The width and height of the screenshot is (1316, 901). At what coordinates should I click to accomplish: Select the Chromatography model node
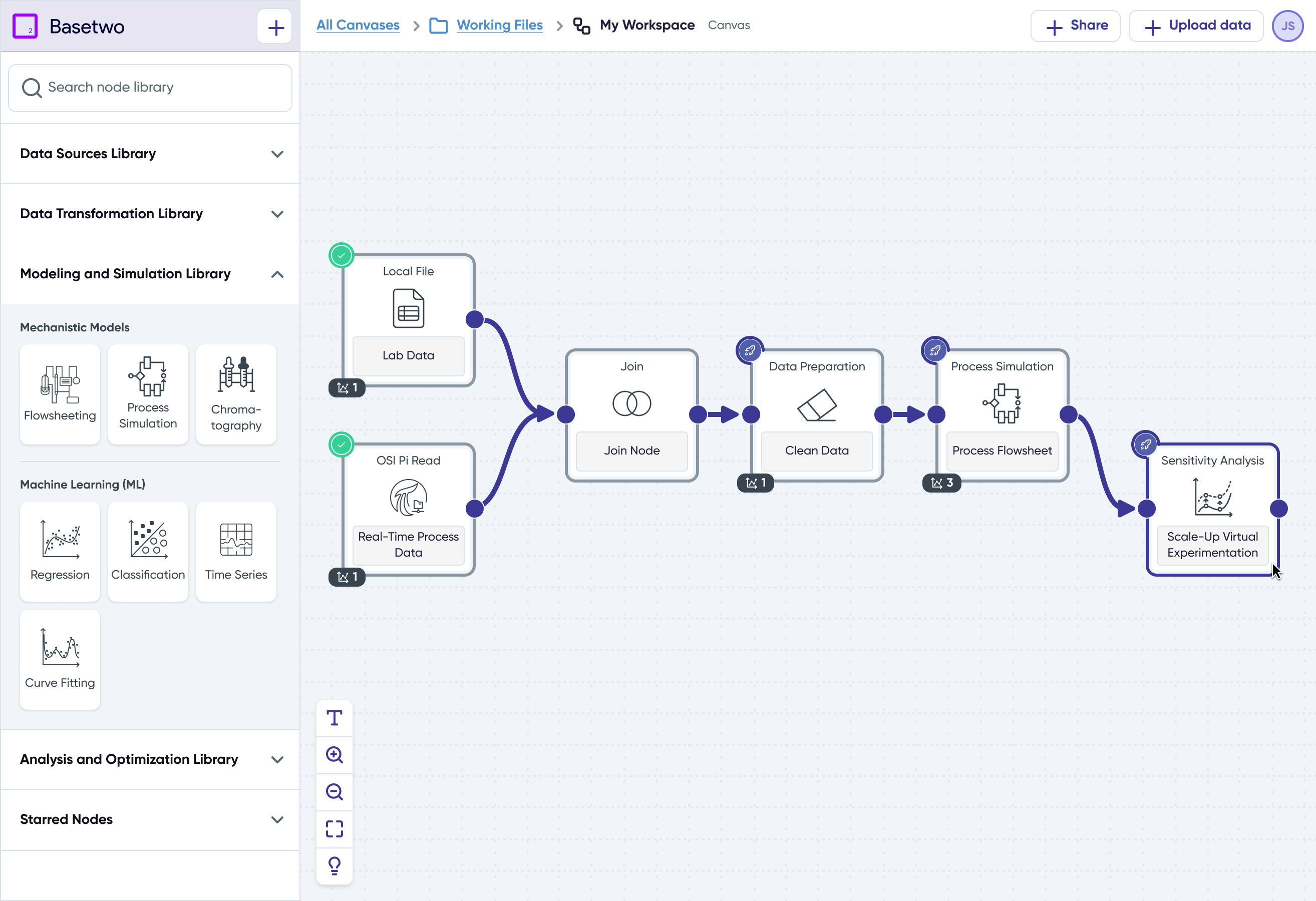[236, 394]
